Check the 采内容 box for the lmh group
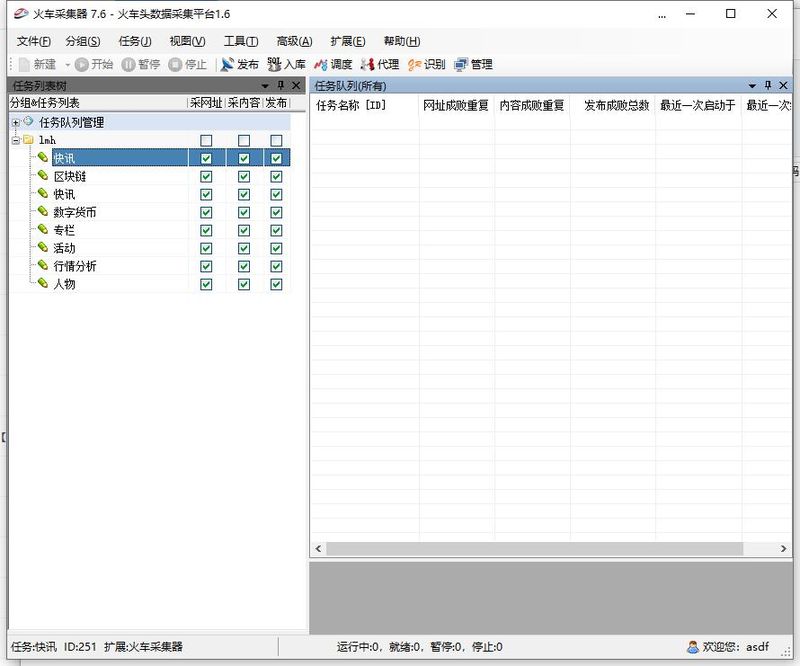 pos(244,140)
